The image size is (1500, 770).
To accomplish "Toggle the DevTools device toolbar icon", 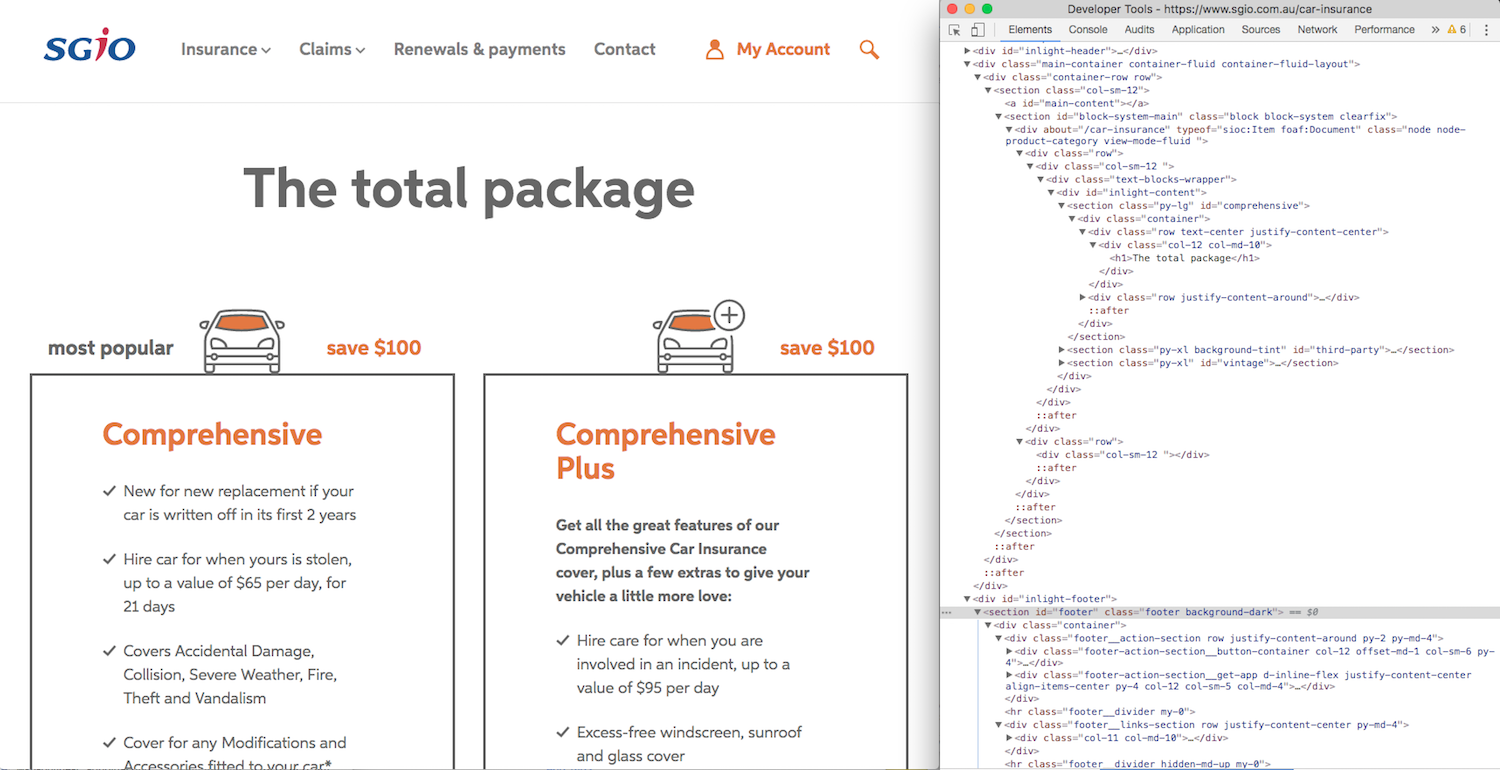I will 977,30.
